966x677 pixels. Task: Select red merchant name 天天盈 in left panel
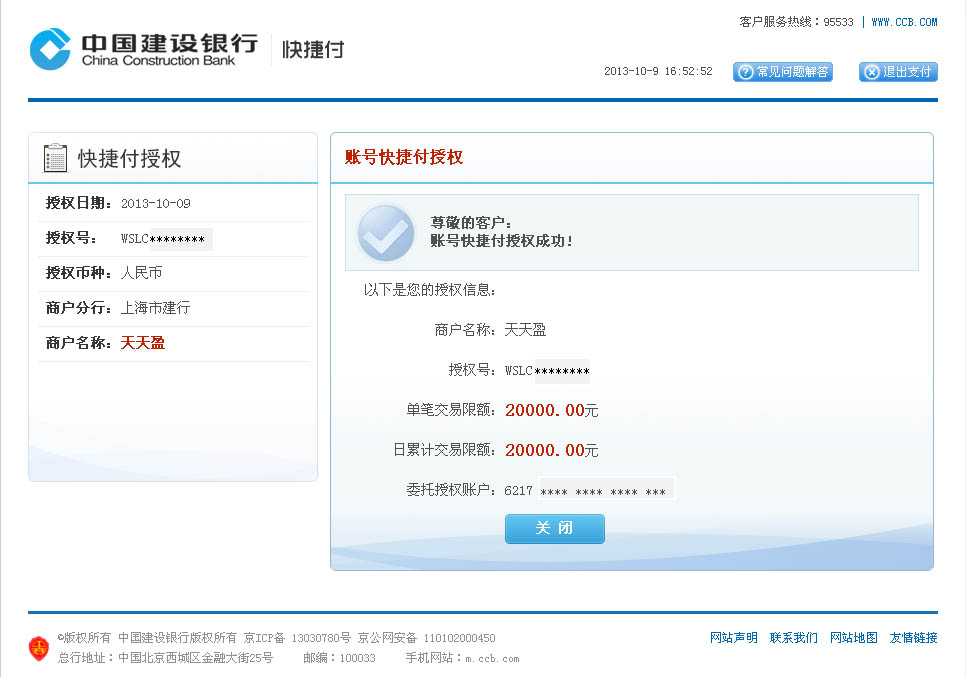coord(142,343)
